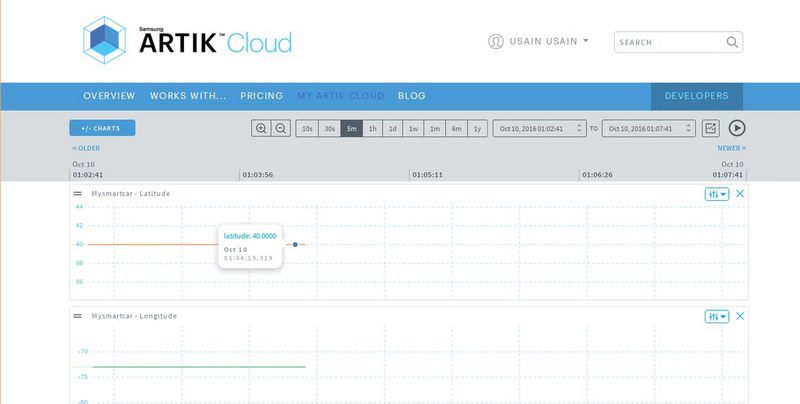Click the latitude data point marker
Image resolution: width=800 pixels, height=404 pixels.
[x=295, y=244]
